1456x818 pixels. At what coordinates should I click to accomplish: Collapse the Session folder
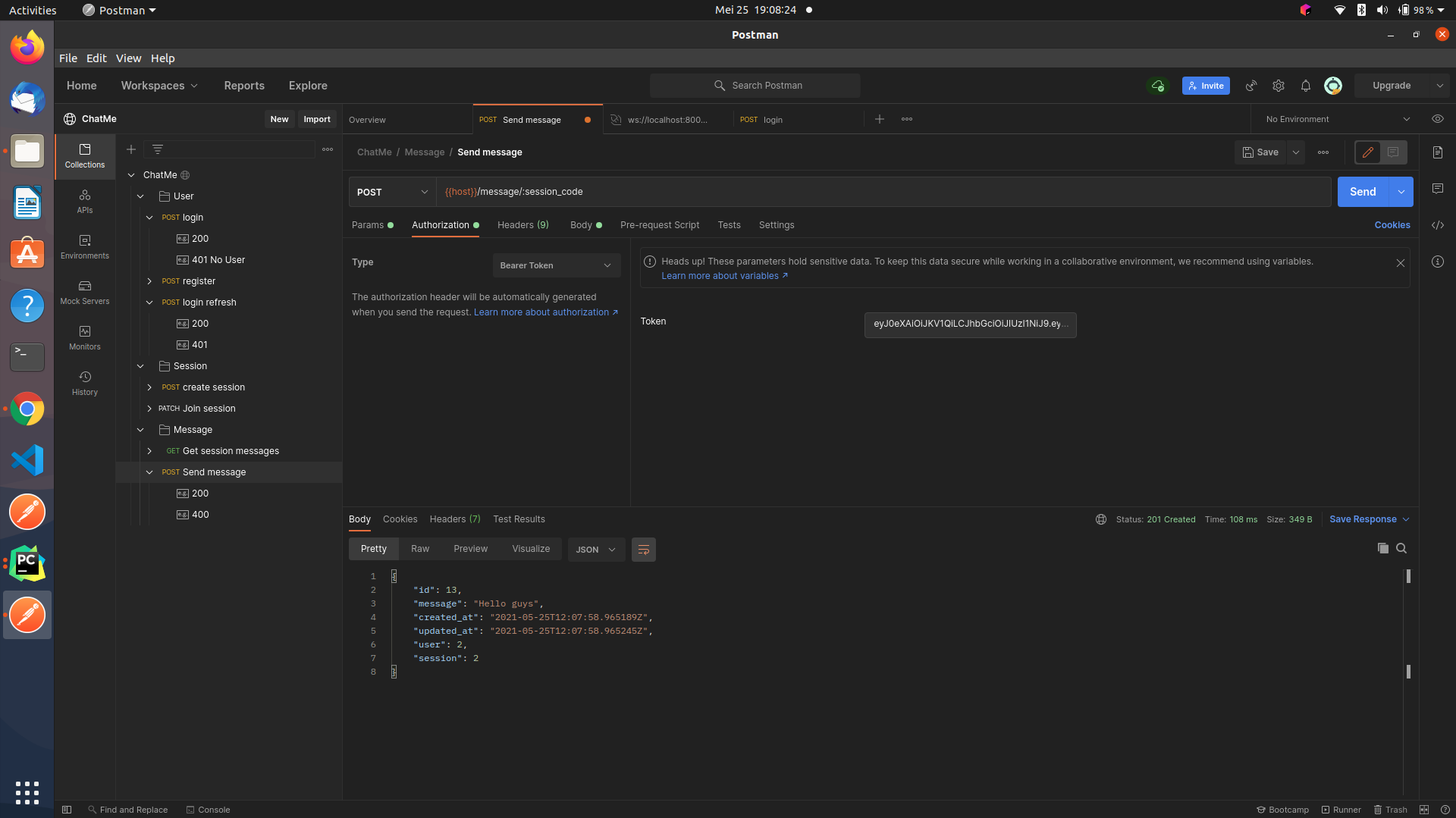click(140, 366)
